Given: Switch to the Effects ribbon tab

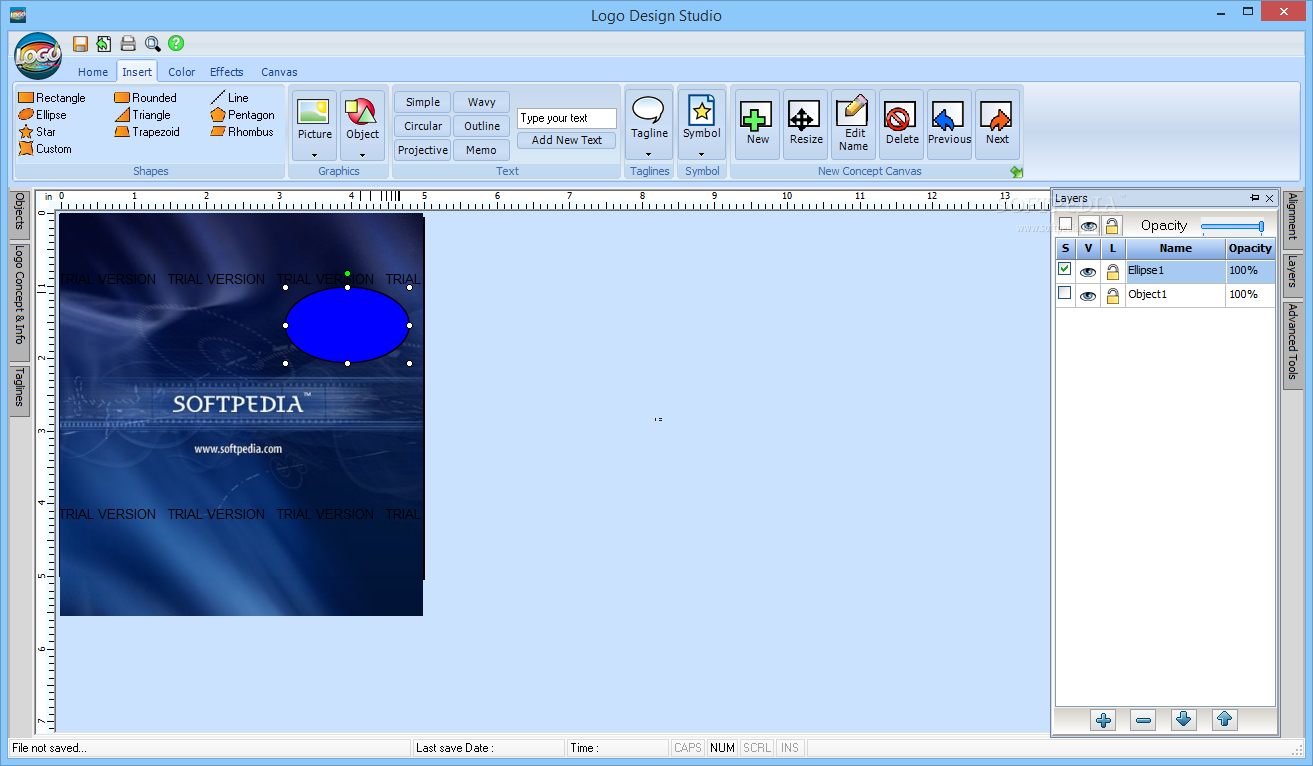Looking at the screenshot, I should click(x=227, y=72).
